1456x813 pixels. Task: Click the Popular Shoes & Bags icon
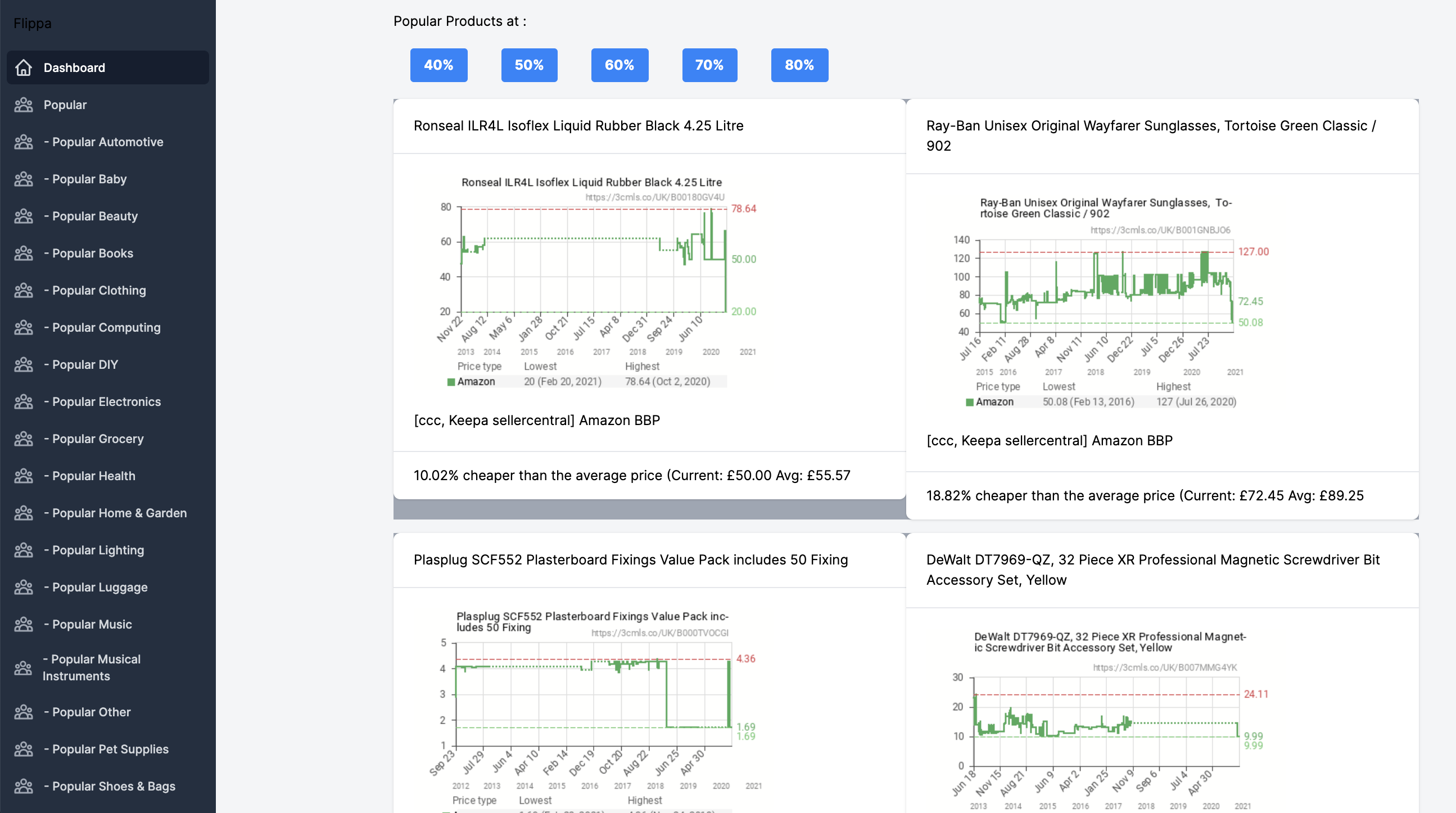(x=23, y=786)
